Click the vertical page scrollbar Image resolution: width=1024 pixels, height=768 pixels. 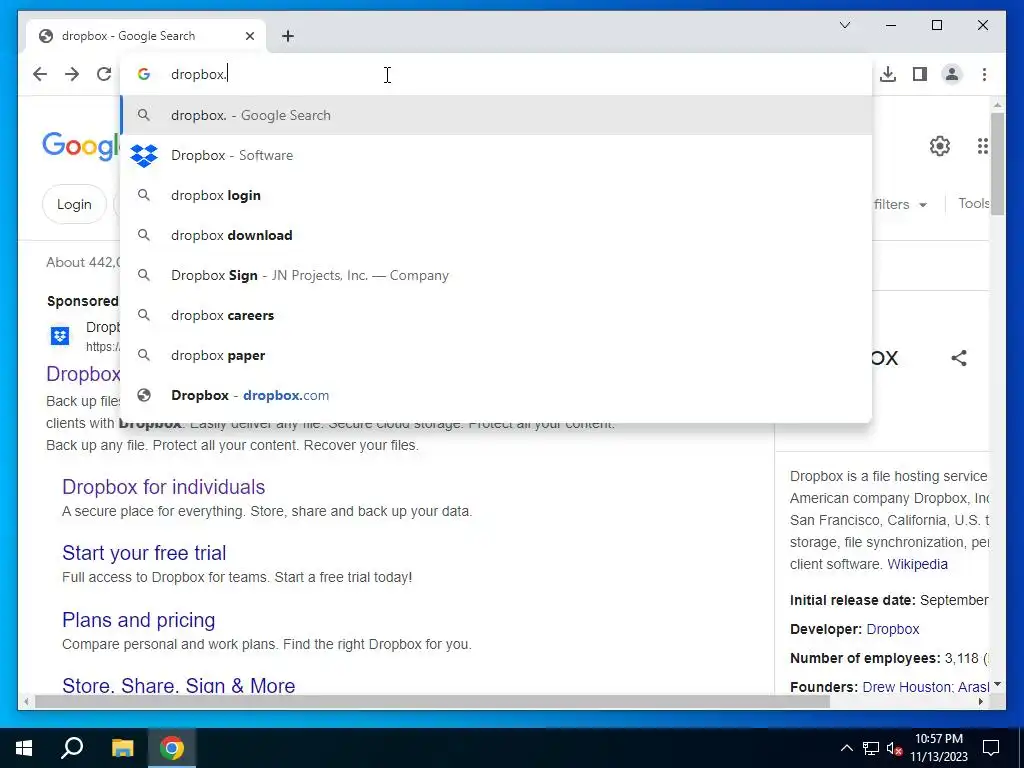pos(997,164)
